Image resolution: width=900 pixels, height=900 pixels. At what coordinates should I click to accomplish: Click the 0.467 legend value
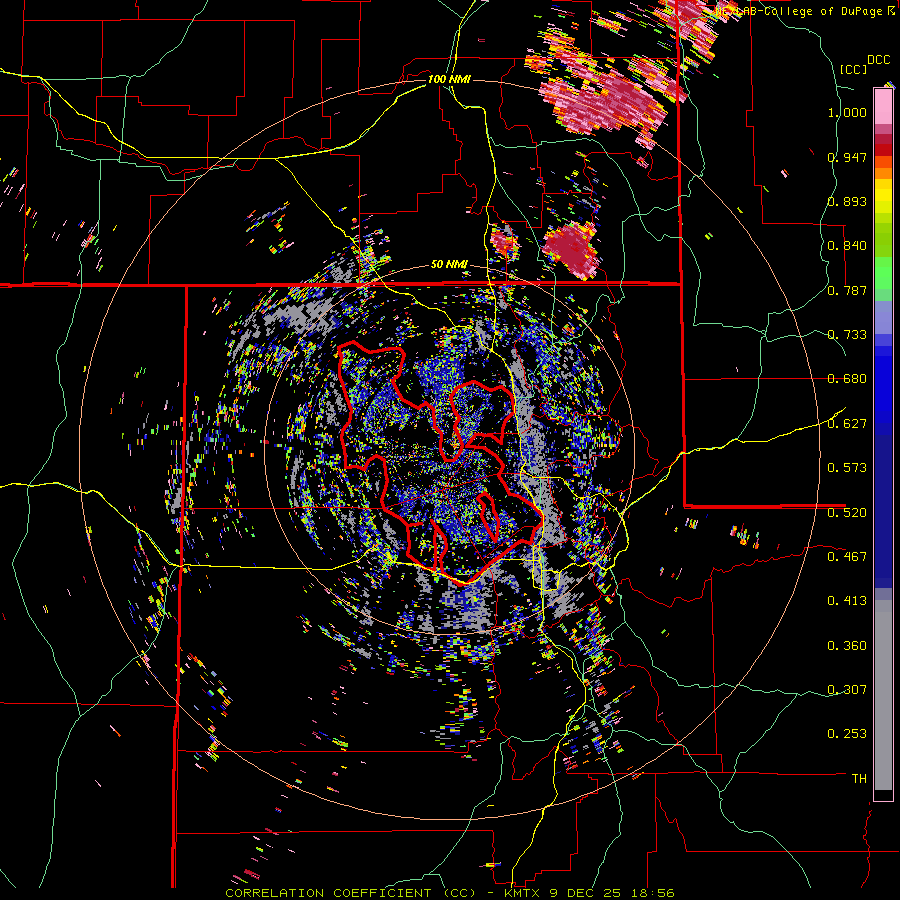click(x=847, y=556)
